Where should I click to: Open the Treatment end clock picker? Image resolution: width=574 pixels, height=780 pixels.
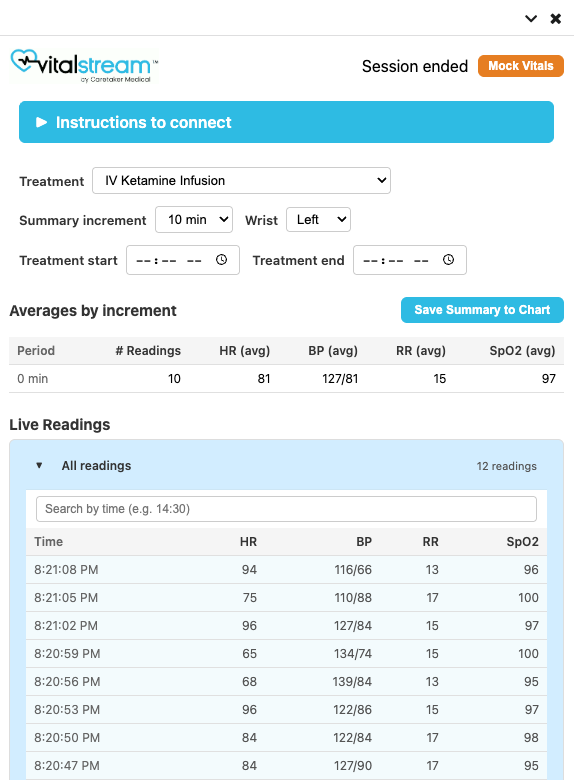(x=448, y=260)
